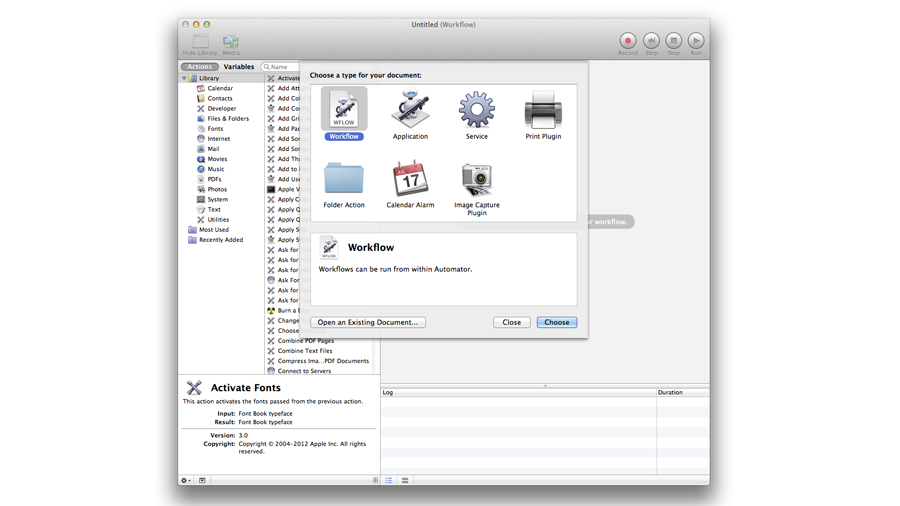Switch to the Actions tab
This screenshot has width=900, height=506.
click(200, 67)
